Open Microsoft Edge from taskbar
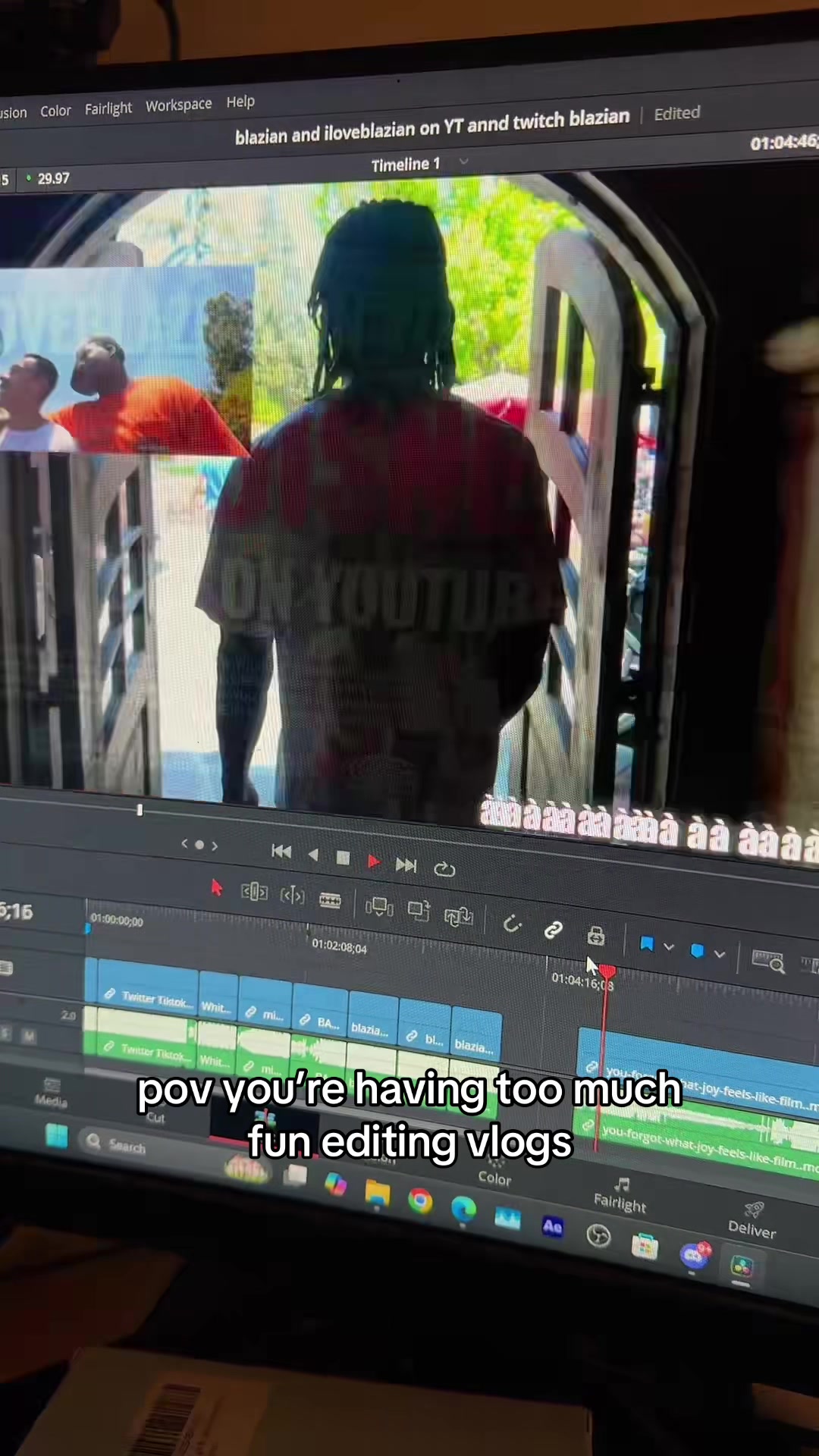This screenshot has height=1456, width=819. [463, 1210]
